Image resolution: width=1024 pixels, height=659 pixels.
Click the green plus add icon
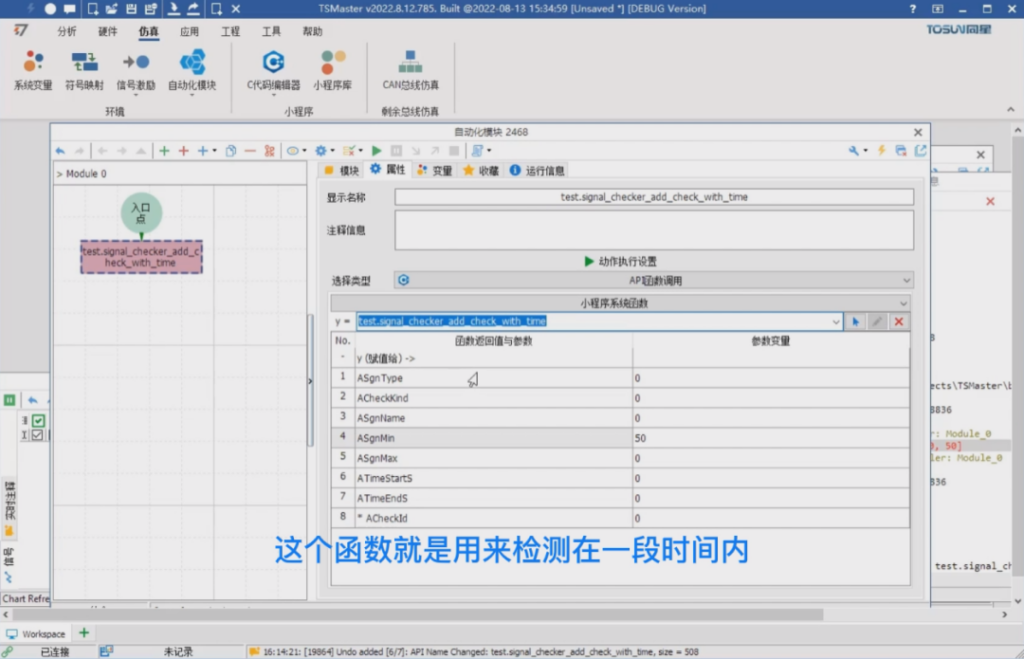click(164, 151)
